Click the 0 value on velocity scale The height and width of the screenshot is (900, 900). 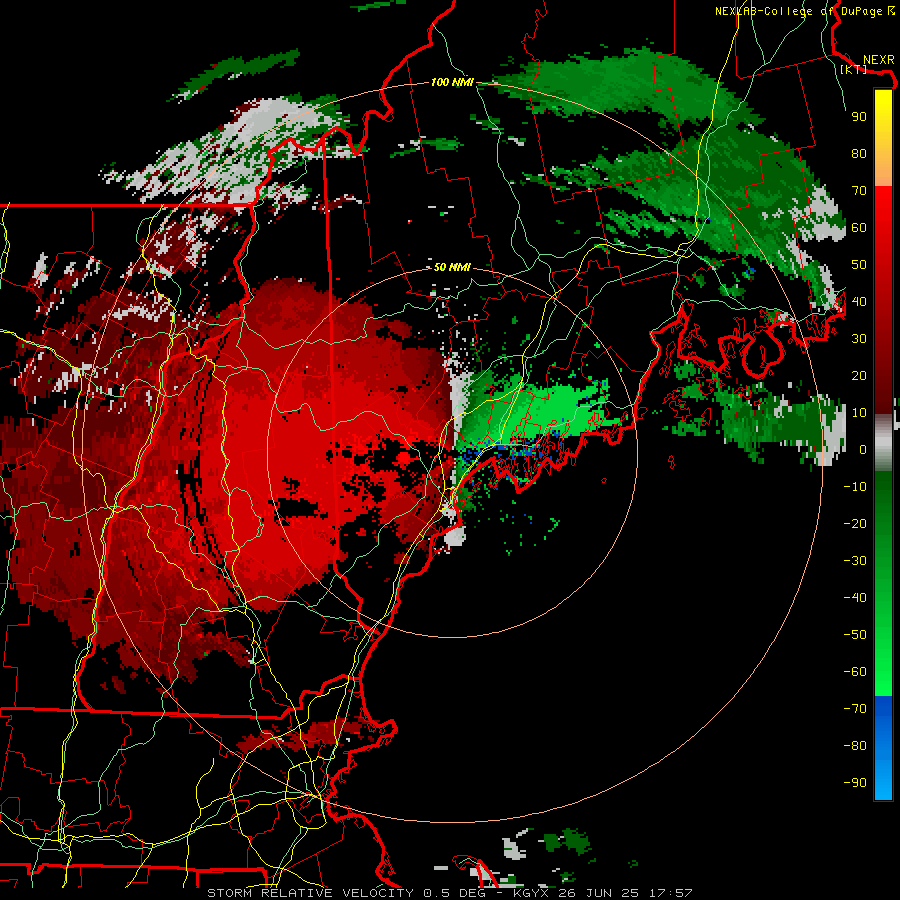[x=863, y=449]
